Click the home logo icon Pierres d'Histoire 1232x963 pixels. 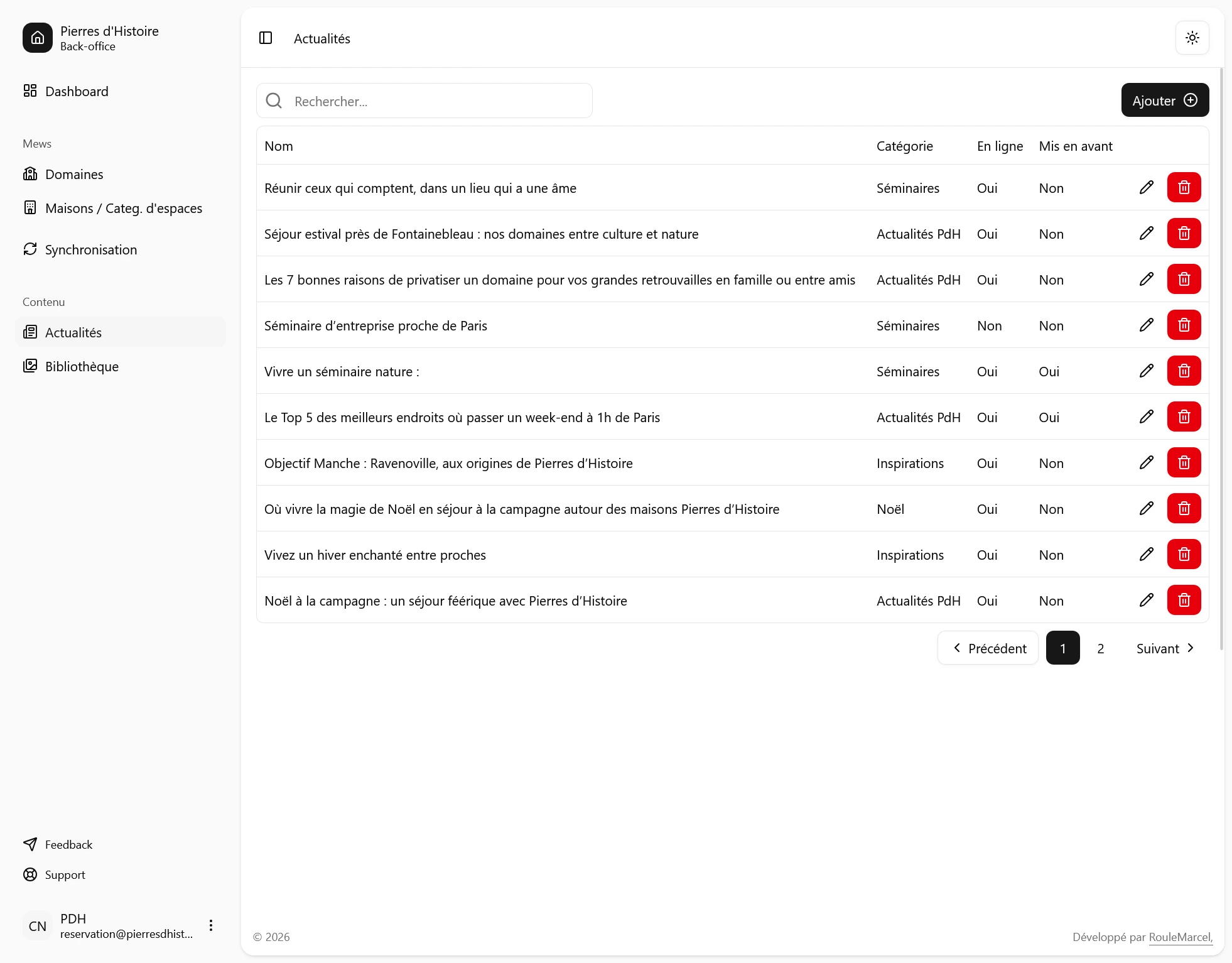tap(38, 38)
